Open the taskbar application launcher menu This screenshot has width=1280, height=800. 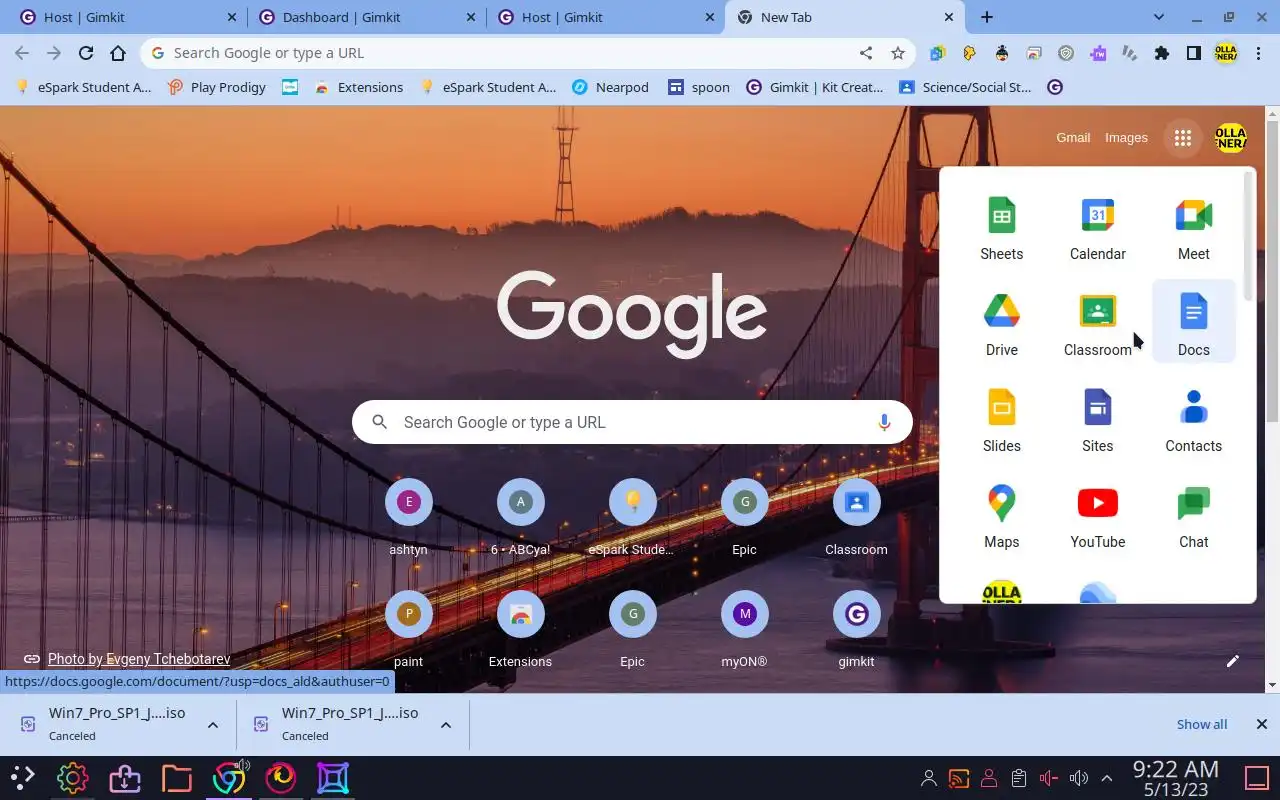coord(22,778)
